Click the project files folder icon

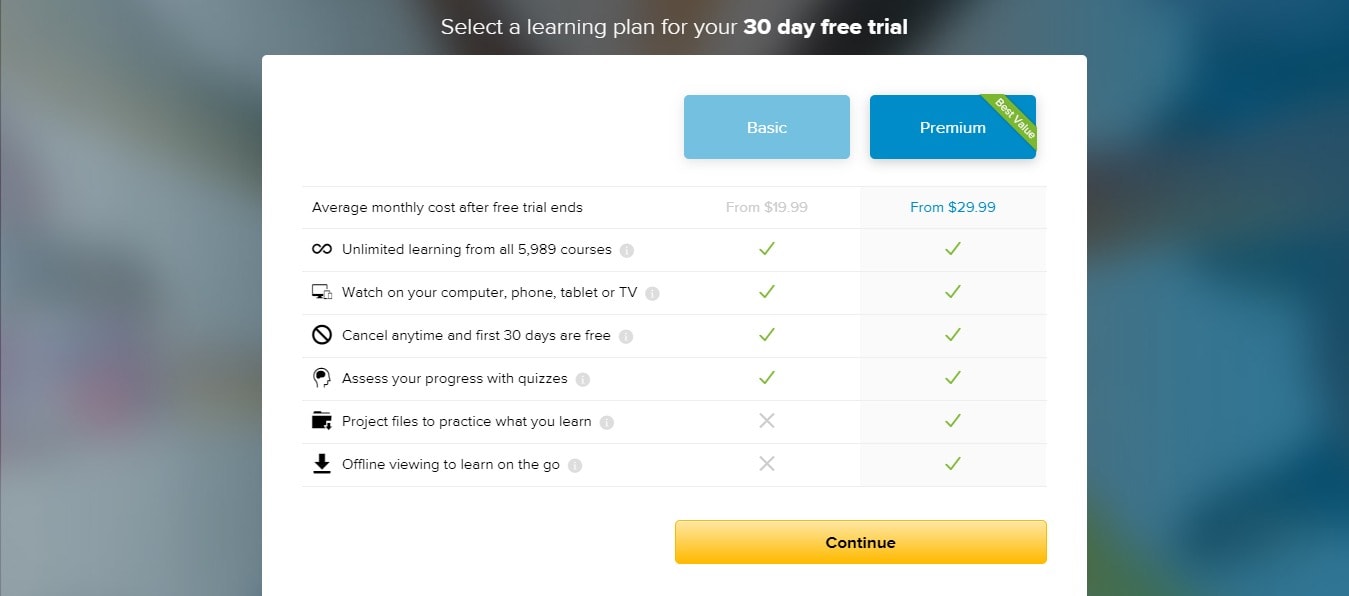pyautogui.click(x=322, y=421)
